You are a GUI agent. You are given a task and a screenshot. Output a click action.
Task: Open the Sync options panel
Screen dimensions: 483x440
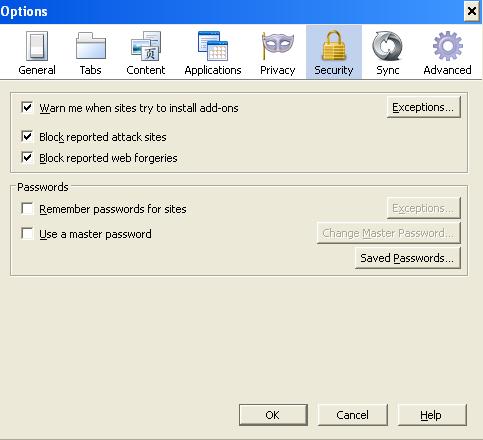point(387,53)
